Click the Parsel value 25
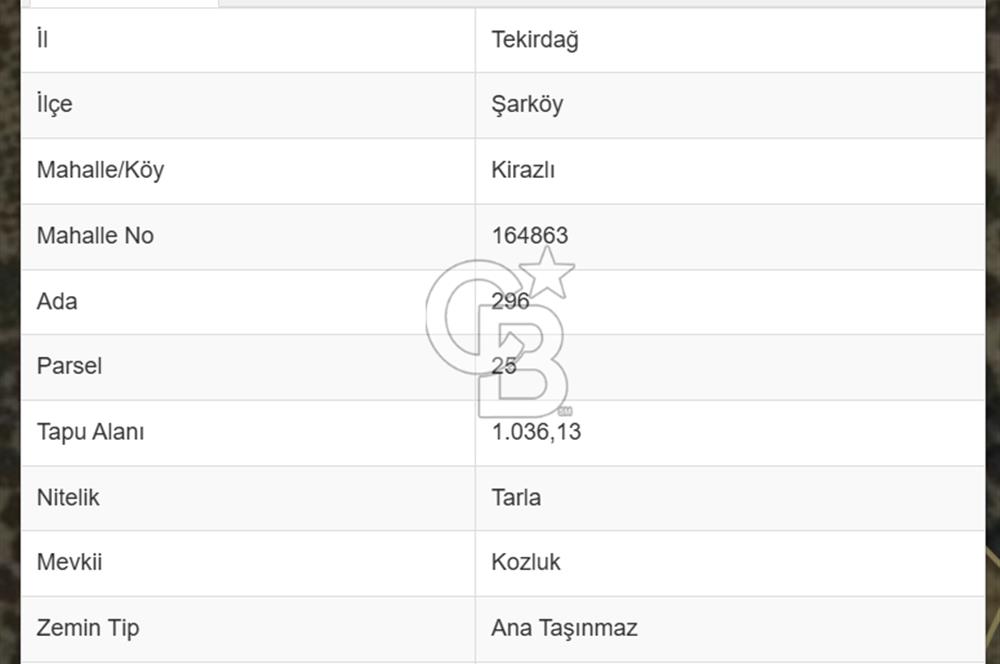This screenshot has height=664, width=1000. [503, 366]
